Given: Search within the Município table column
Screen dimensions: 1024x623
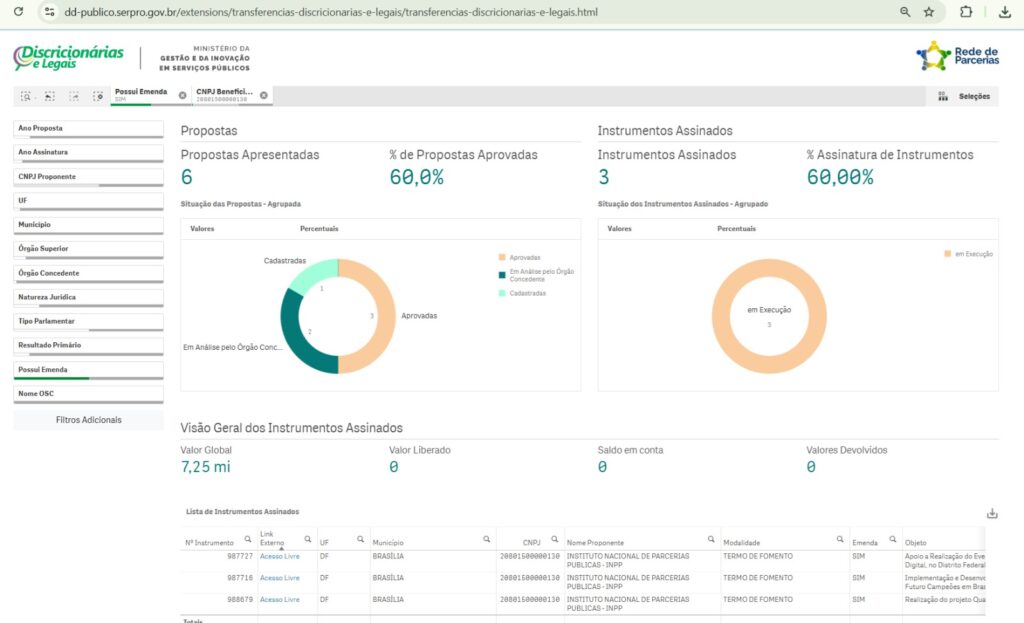Looking at the screenshot, I should coord(487,539).
